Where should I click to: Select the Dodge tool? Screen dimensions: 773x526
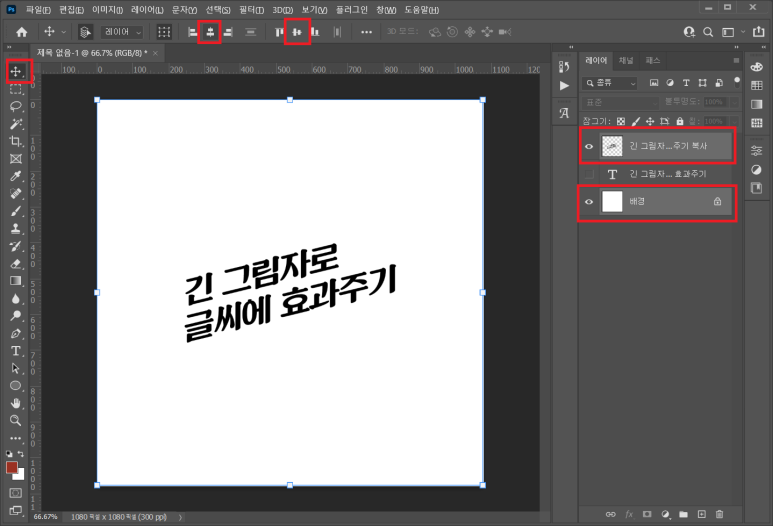coord(16,316)
